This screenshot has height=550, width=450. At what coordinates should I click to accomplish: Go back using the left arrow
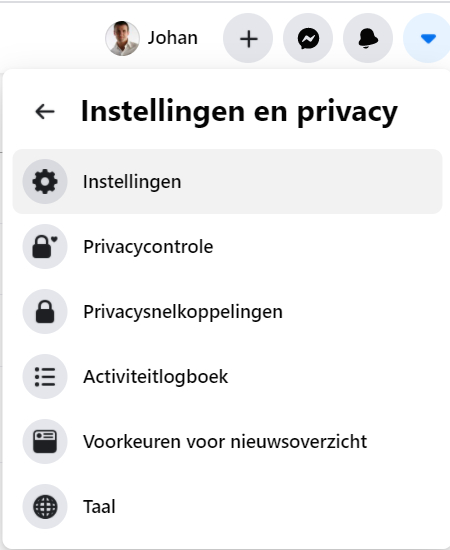click(45, 112)
